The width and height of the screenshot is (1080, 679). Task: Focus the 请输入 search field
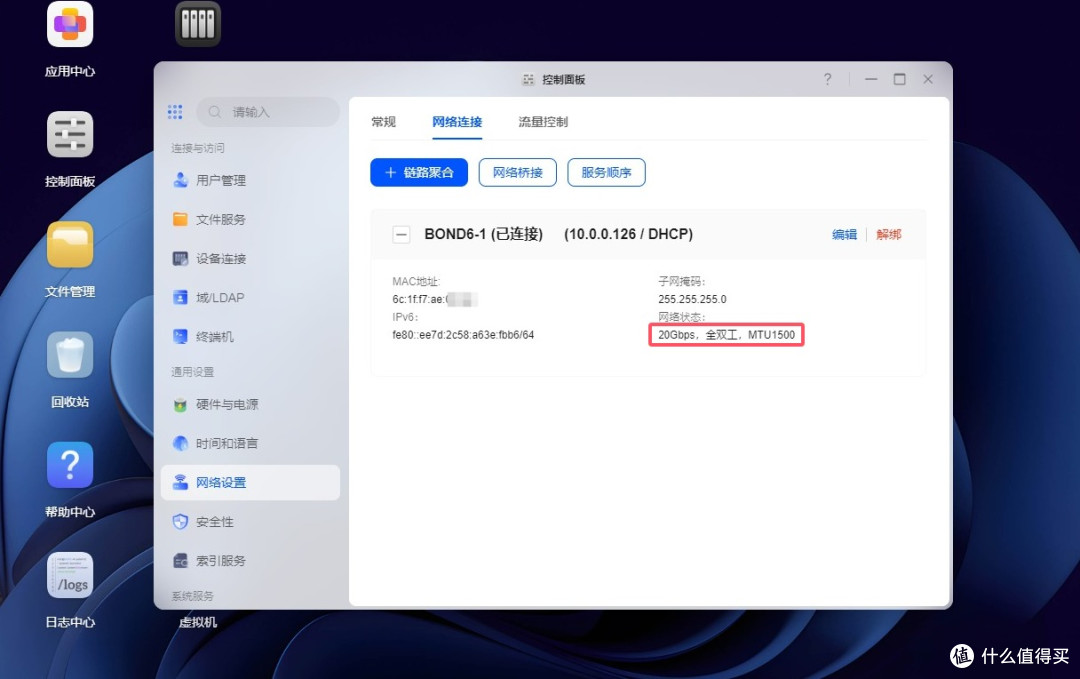pyautogui.click(x=268, y=112)
